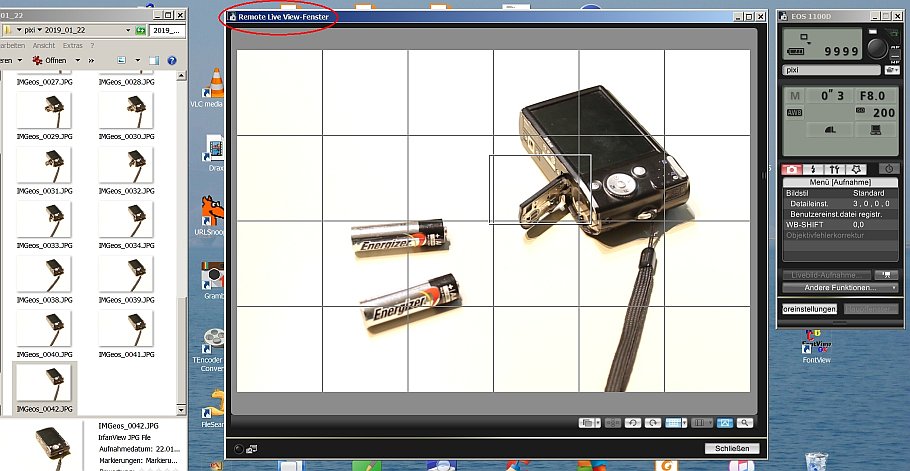Click the image quality L setting
The height and width of the screenshot is (471, 910).
pyautogui.click(x=830, y=130)
